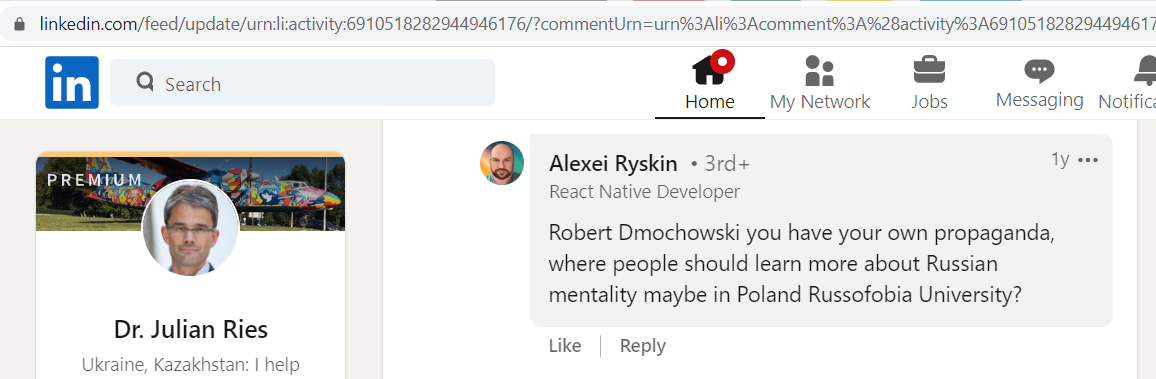
Task: Open the Notifications bell icon
Action: coord(1145,71)
